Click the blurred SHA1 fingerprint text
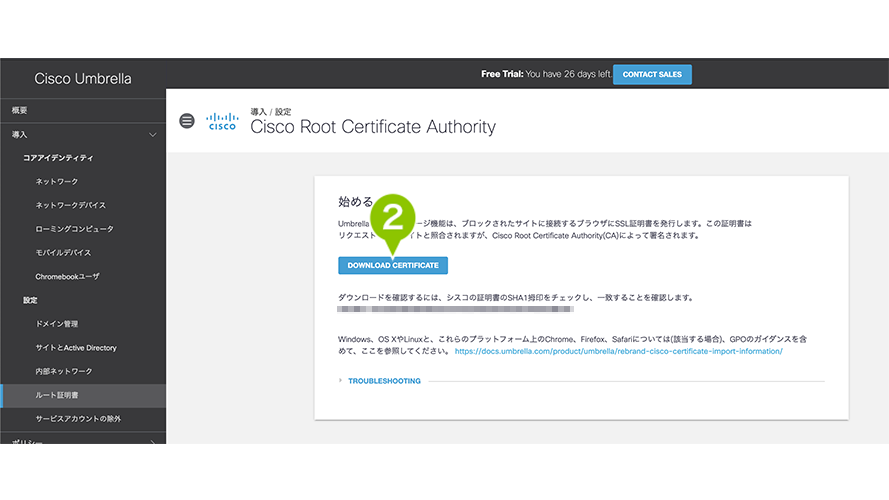889x500 pixels. 455,310
